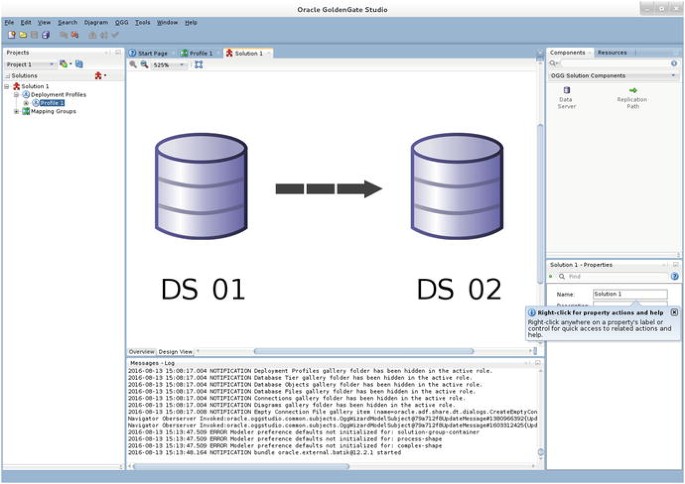Click the Name field in Properties
The height and width of the screenshot is (484, 685).
tap(629, 294)
